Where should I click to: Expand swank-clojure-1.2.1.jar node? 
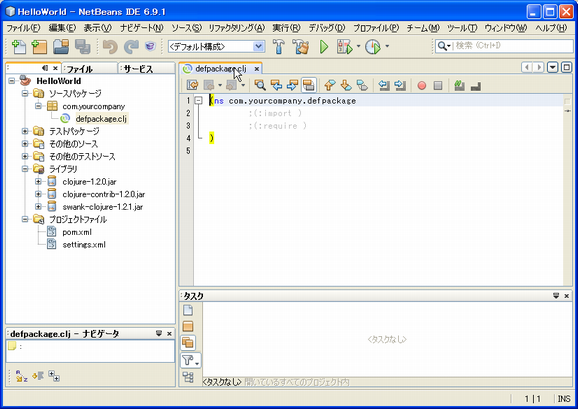[x=38, y=206]
